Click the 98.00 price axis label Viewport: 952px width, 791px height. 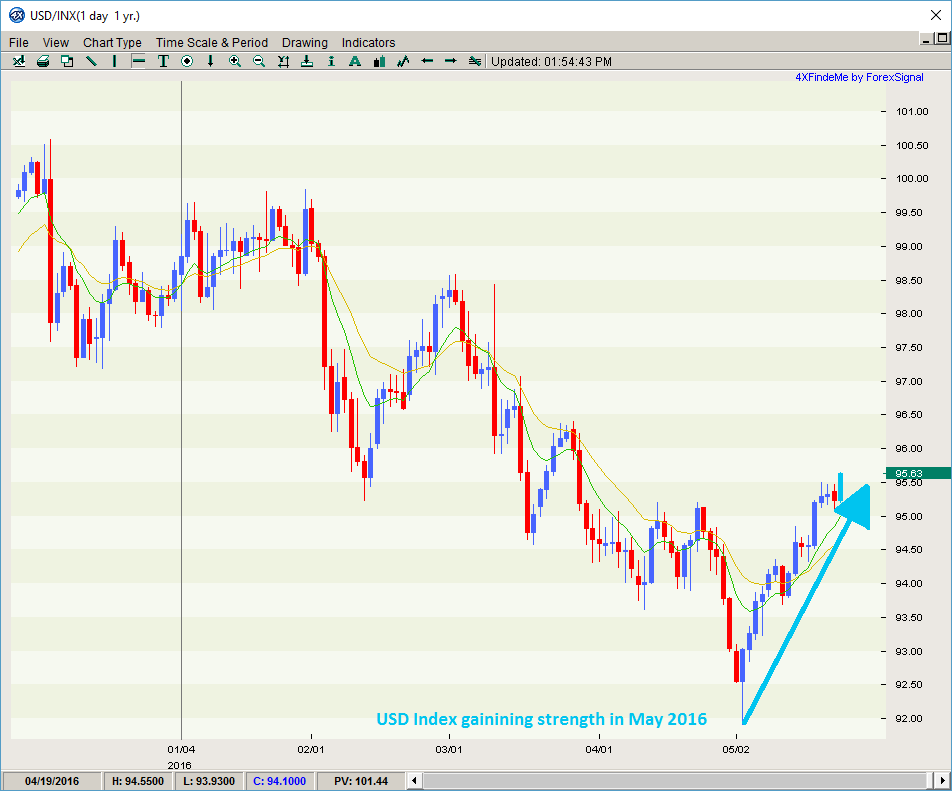909,314
